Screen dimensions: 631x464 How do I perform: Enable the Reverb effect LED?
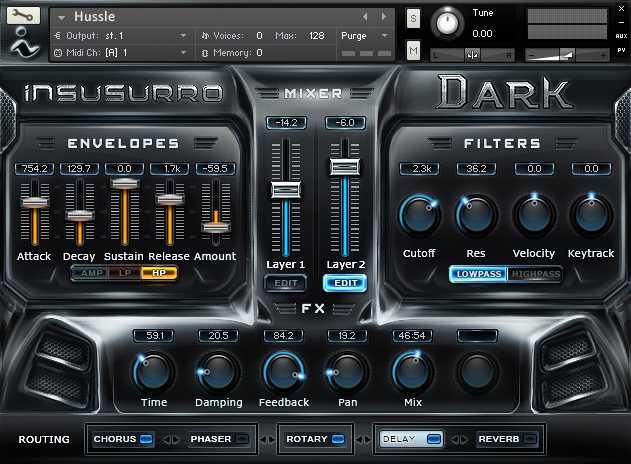(529, 439)
